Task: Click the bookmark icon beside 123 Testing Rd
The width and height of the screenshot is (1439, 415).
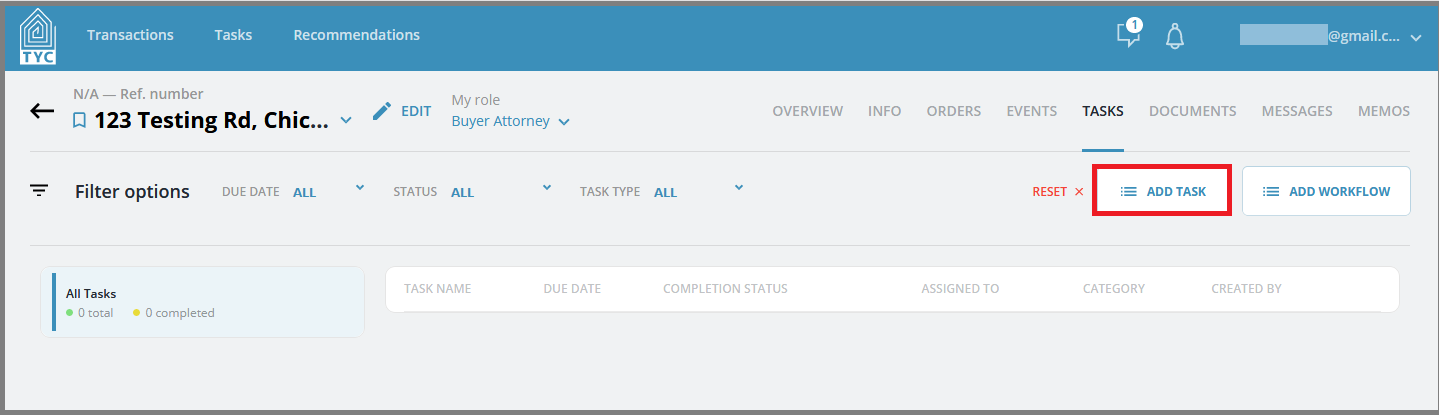Action: pyautogui.click(x=79, y=122)
